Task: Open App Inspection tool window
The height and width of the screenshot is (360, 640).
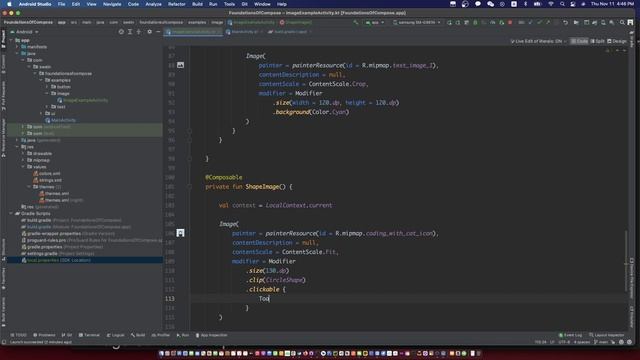Action: 211,335
